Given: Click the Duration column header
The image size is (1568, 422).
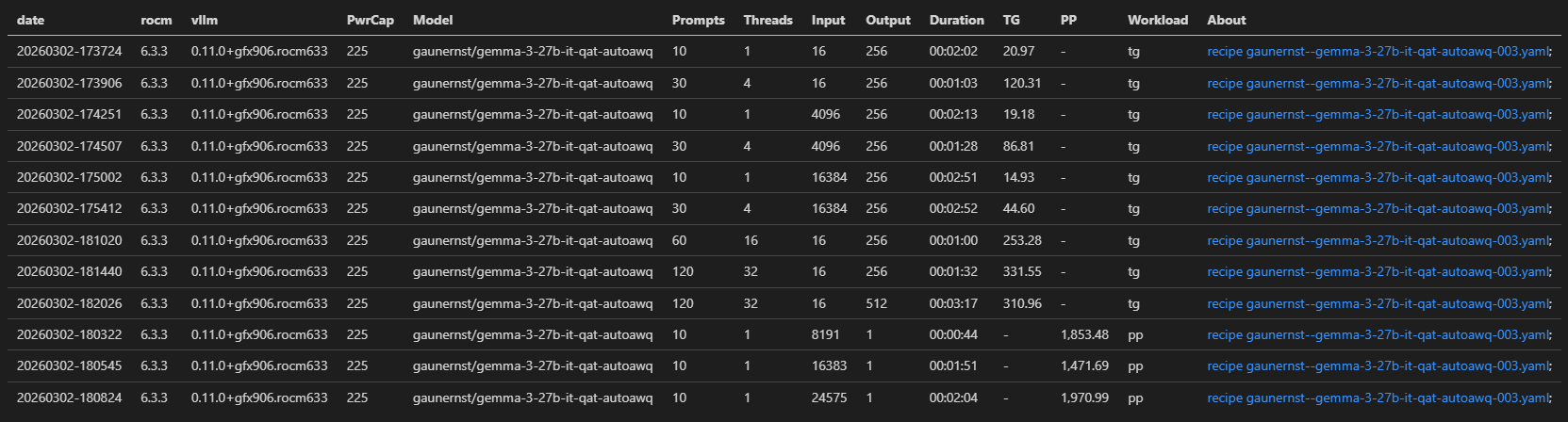Looking at the screenshot, I should (956, 20).
